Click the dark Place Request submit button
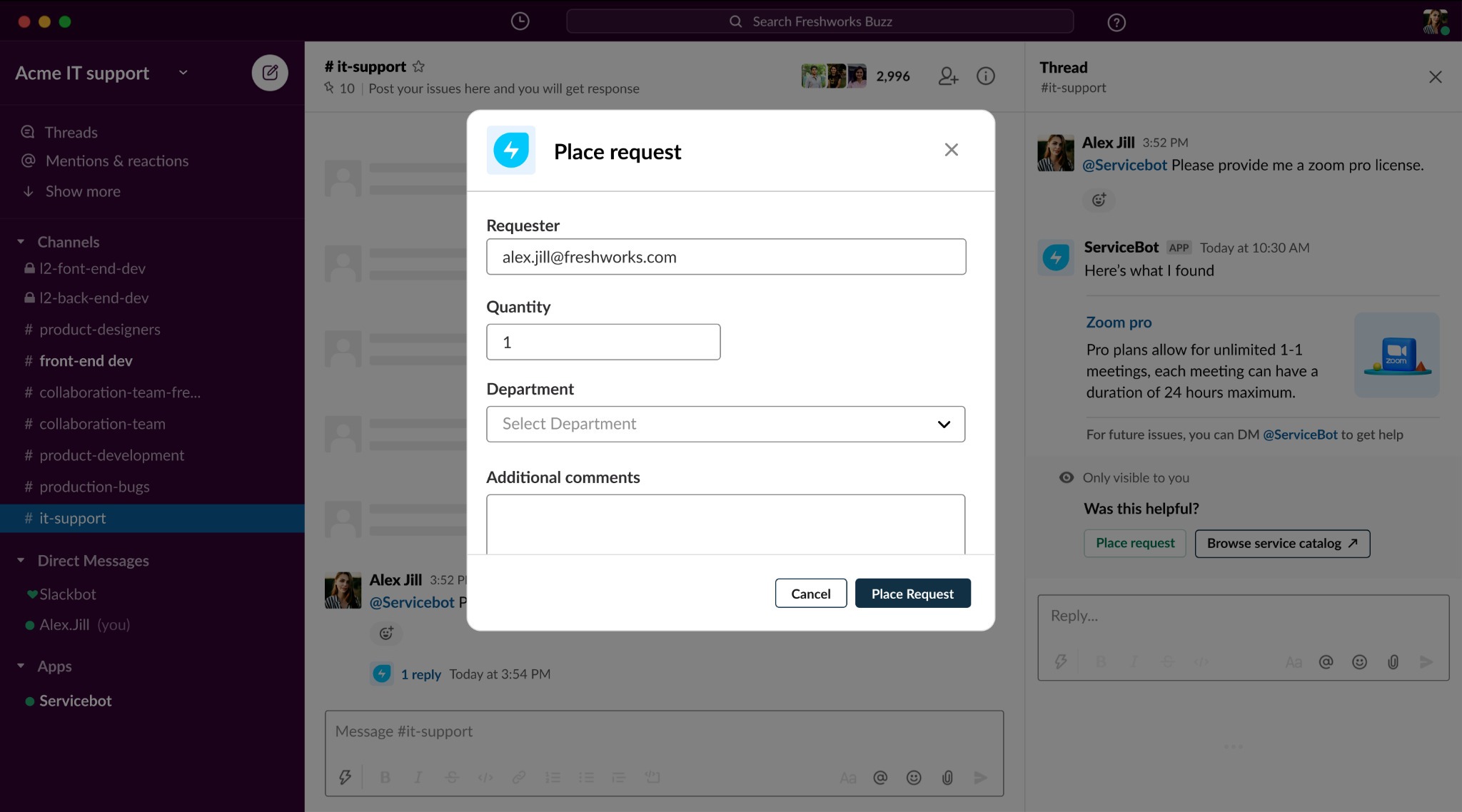 [912, 594]
